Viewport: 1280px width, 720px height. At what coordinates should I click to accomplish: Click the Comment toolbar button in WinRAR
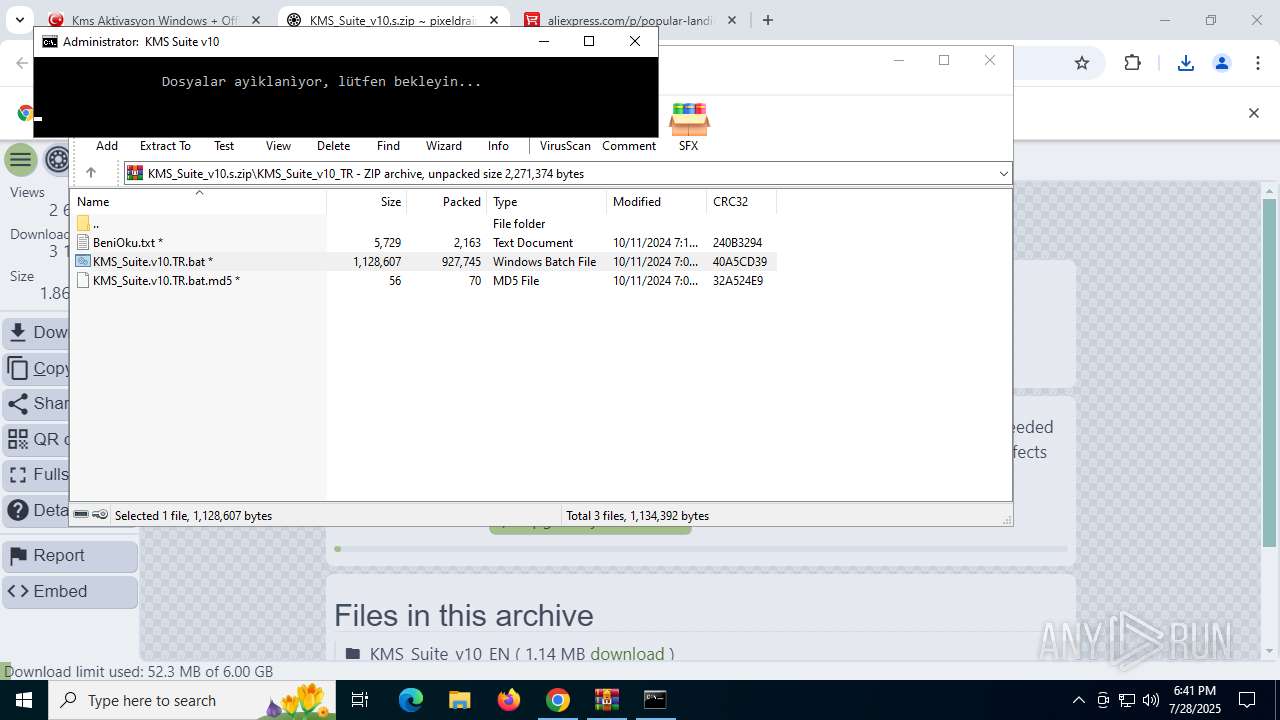629,146
